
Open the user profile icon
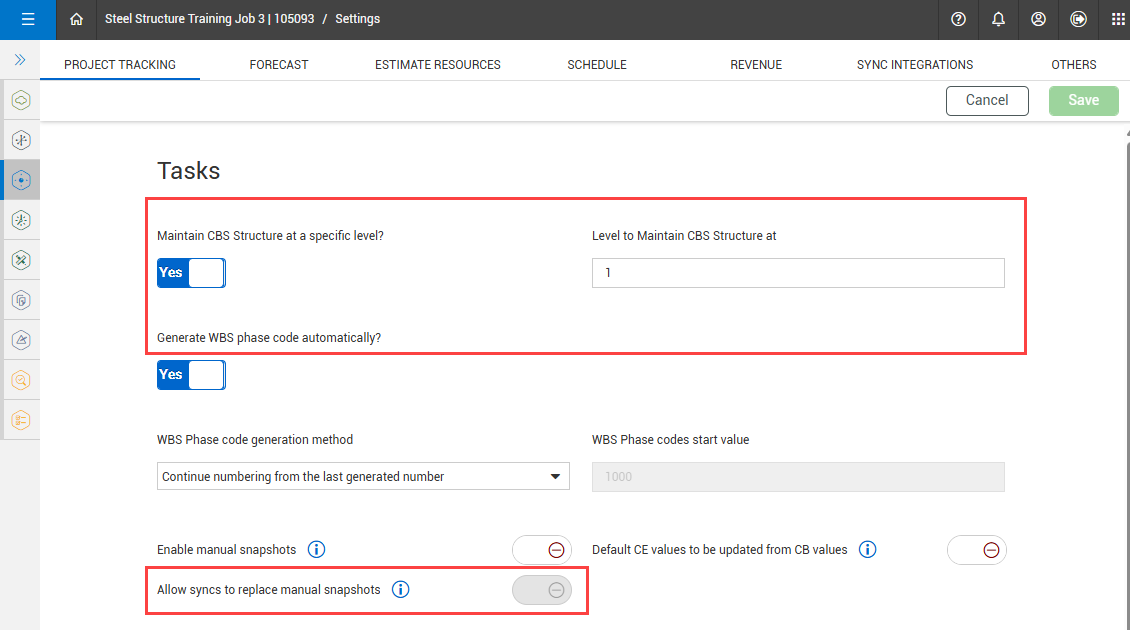coord(1038,19)
